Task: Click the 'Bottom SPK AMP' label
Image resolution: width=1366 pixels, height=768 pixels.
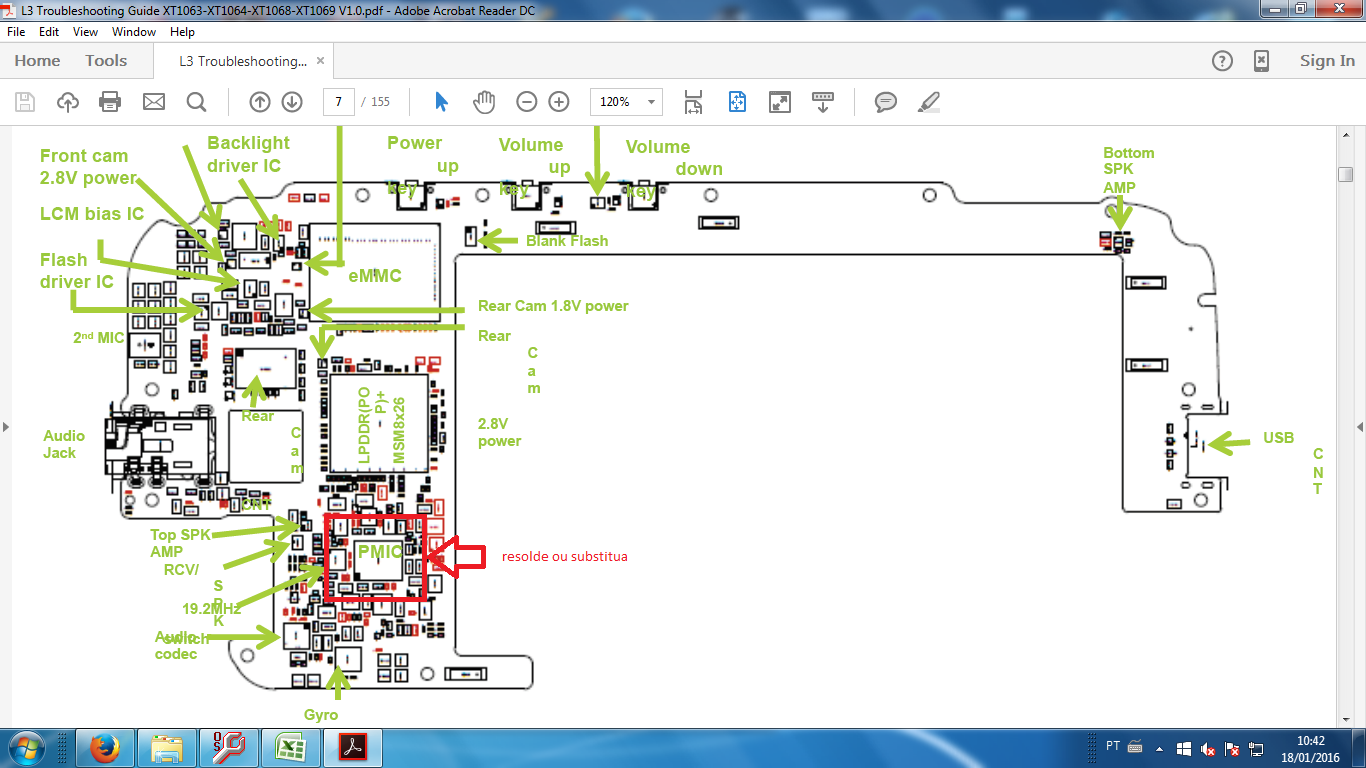Action: point(1129,170)
